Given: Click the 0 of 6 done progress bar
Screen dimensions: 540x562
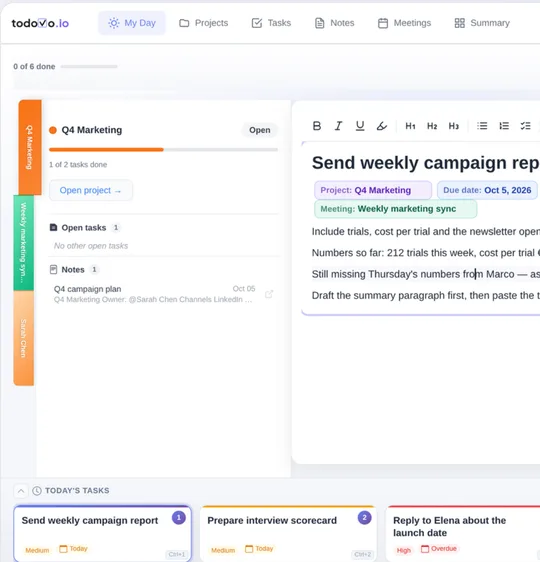Looking at the screenshot, I should click(x=89, y=66).
